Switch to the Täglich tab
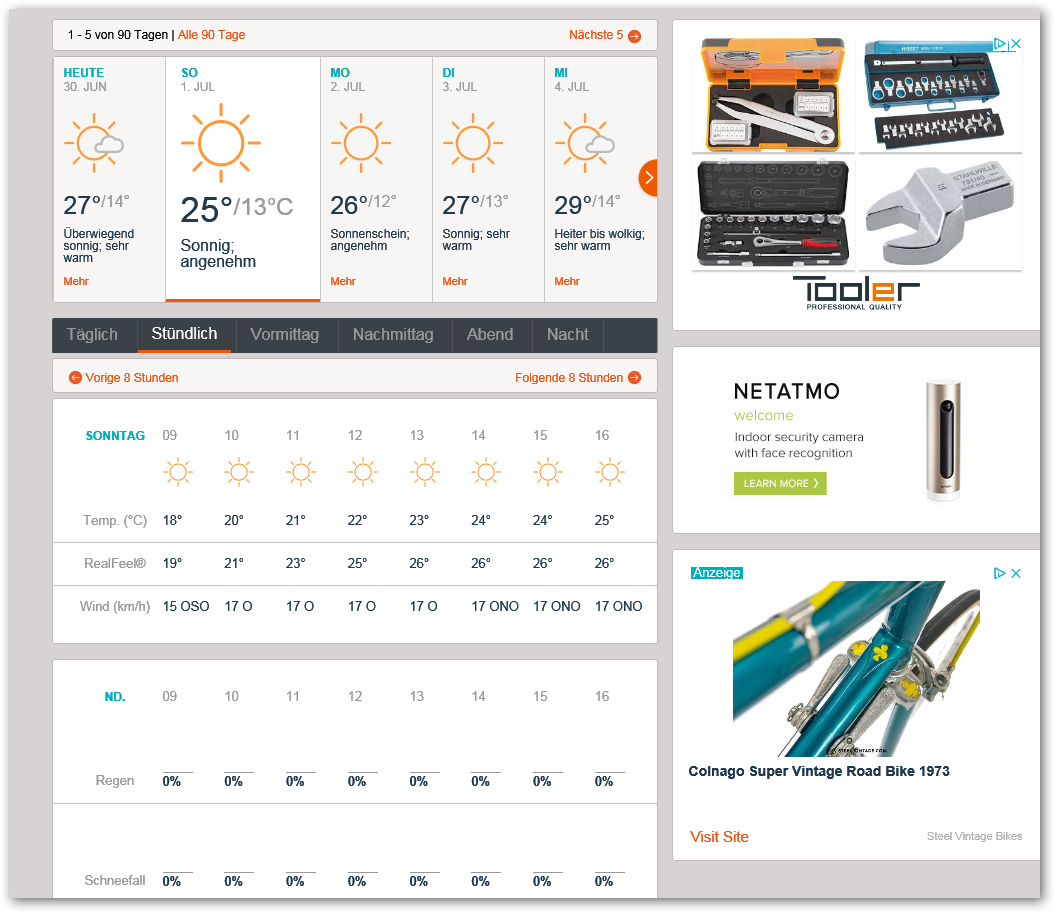 tap(93, 335)
